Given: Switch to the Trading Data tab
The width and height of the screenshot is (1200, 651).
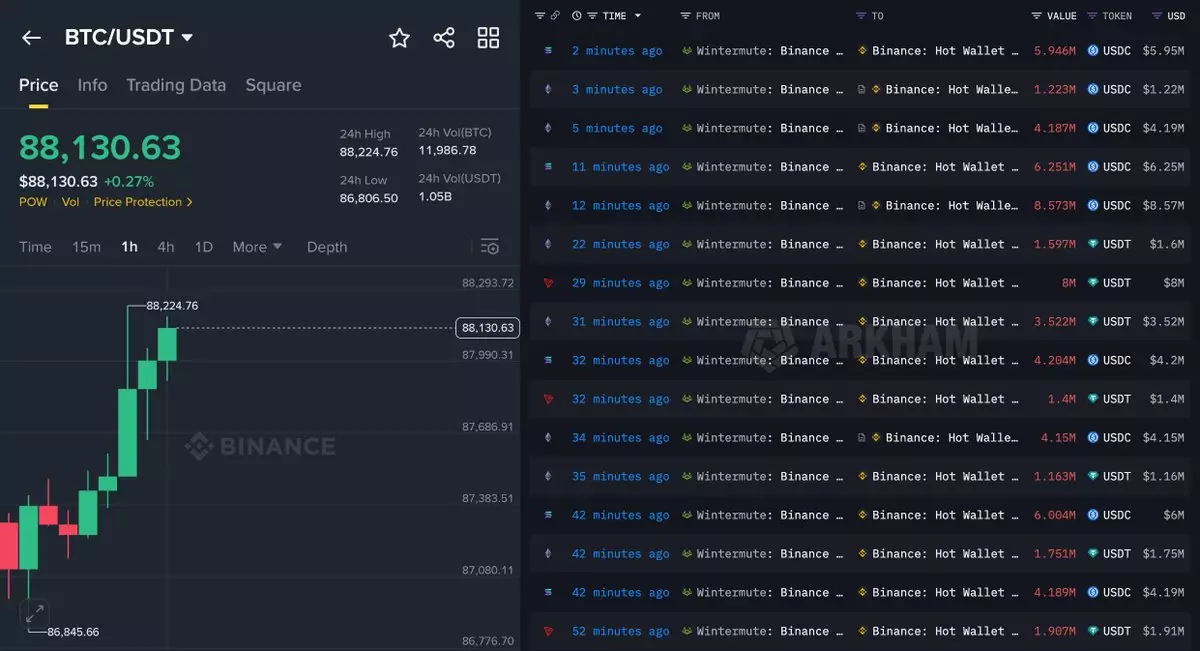Looking at the screenshot, I should [x=176, y=85].
